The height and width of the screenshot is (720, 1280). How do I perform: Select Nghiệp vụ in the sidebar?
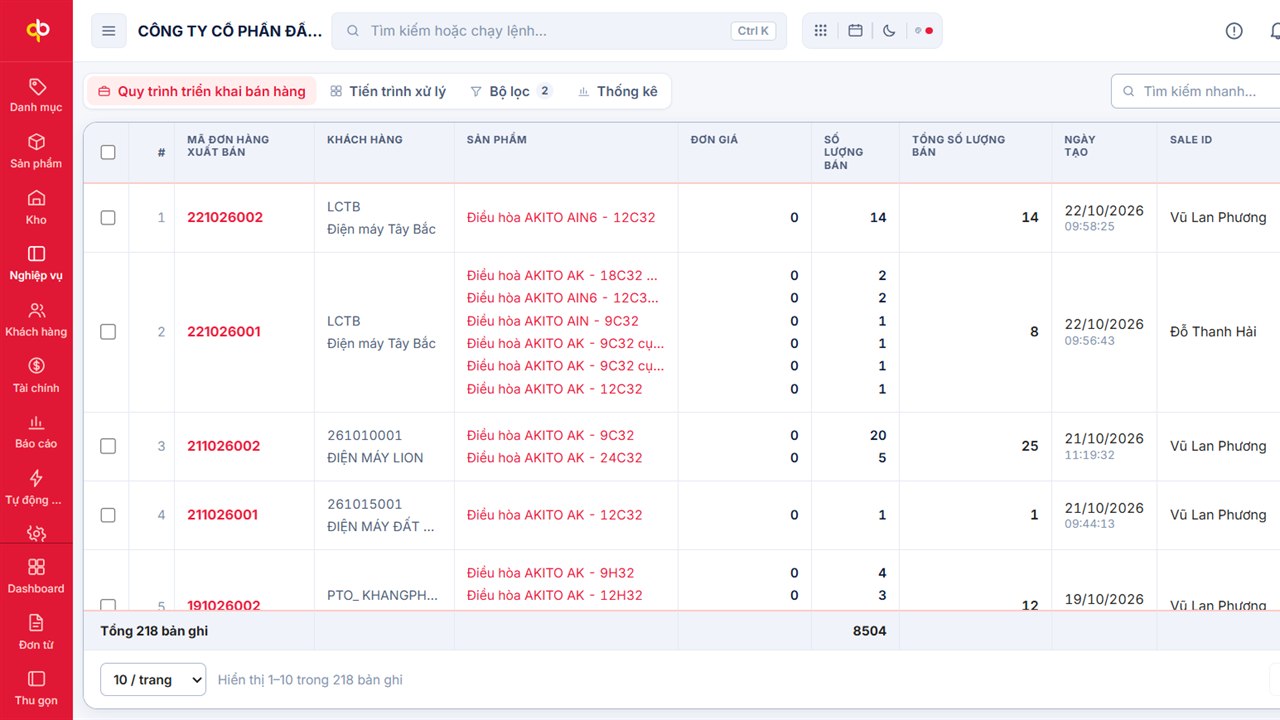pyautogui.click(x=36, y=263)
